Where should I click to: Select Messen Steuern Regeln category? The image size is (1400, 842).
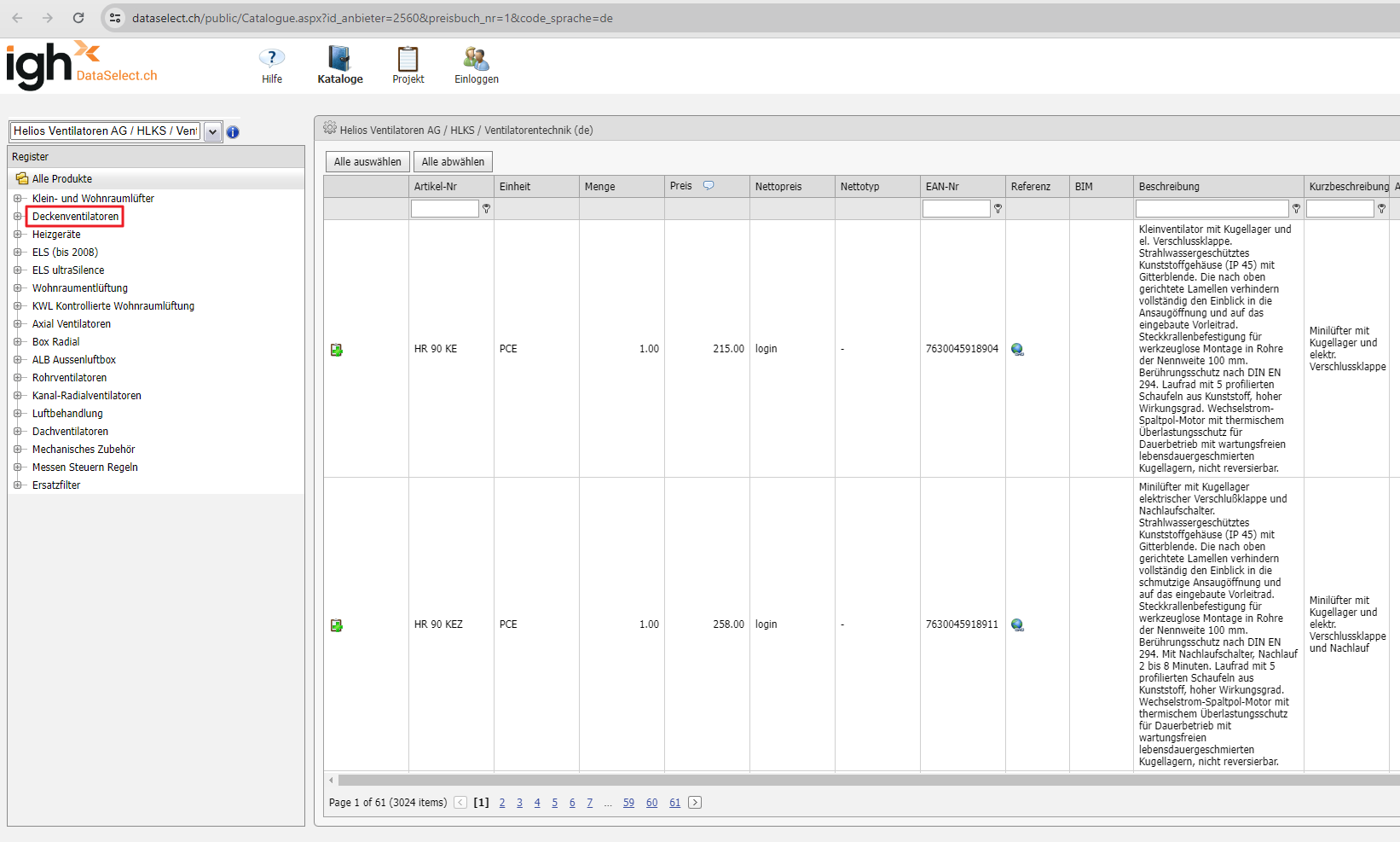point(85,467)
